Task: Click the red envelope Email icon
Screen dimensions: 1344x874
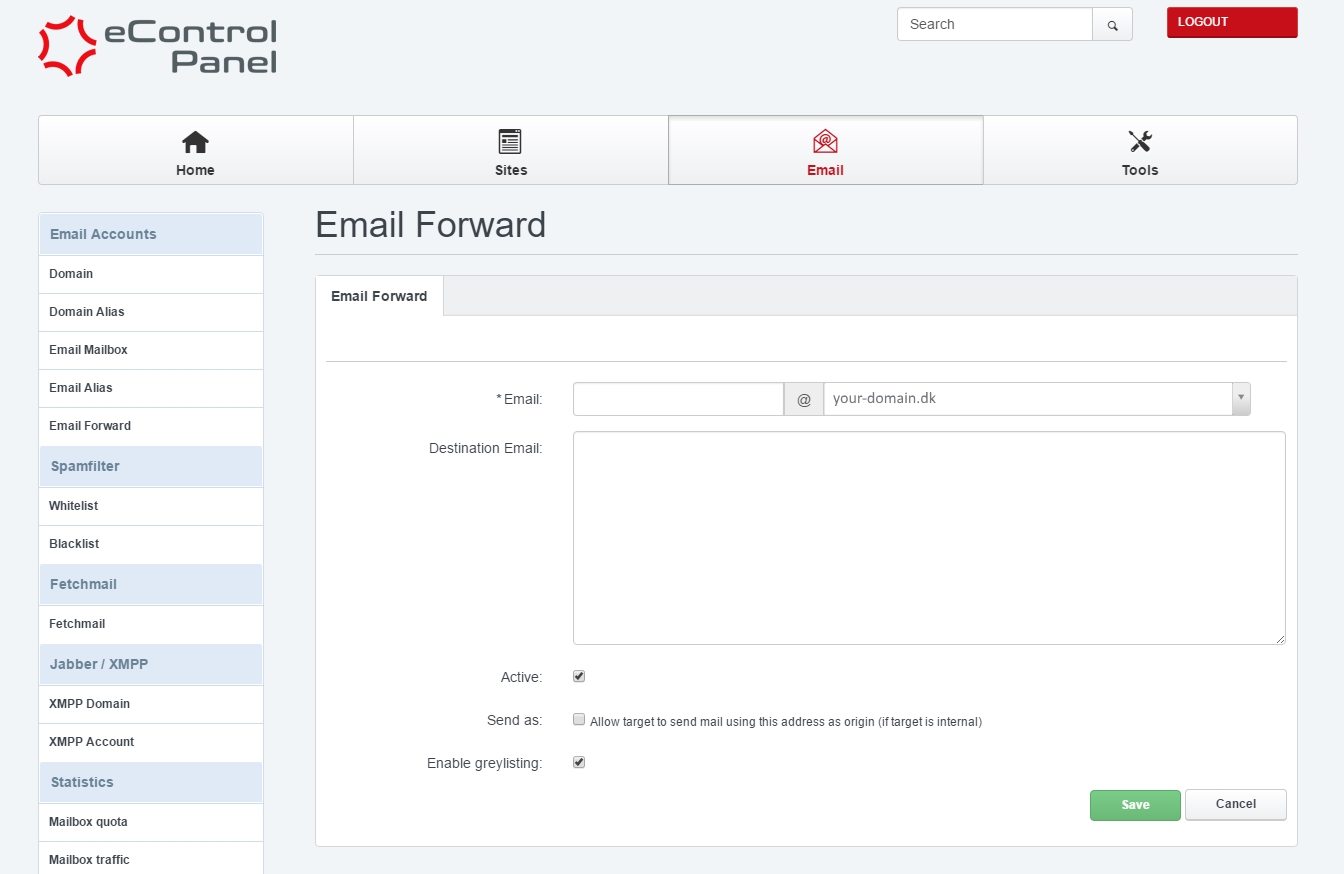Action: click(x=825, y=142)
